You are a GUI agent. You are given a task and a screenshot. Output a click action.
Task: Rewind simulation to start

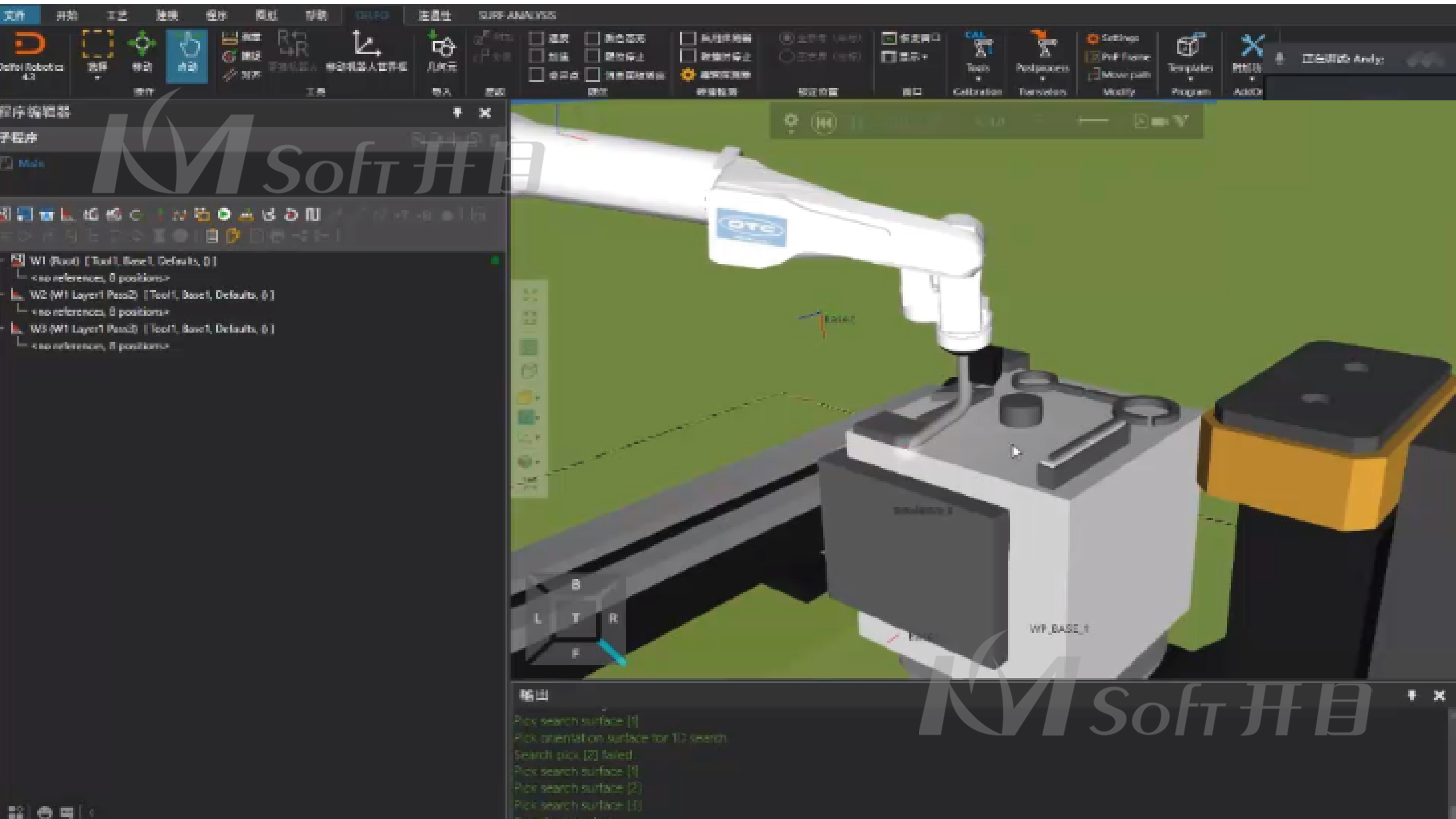823,122
